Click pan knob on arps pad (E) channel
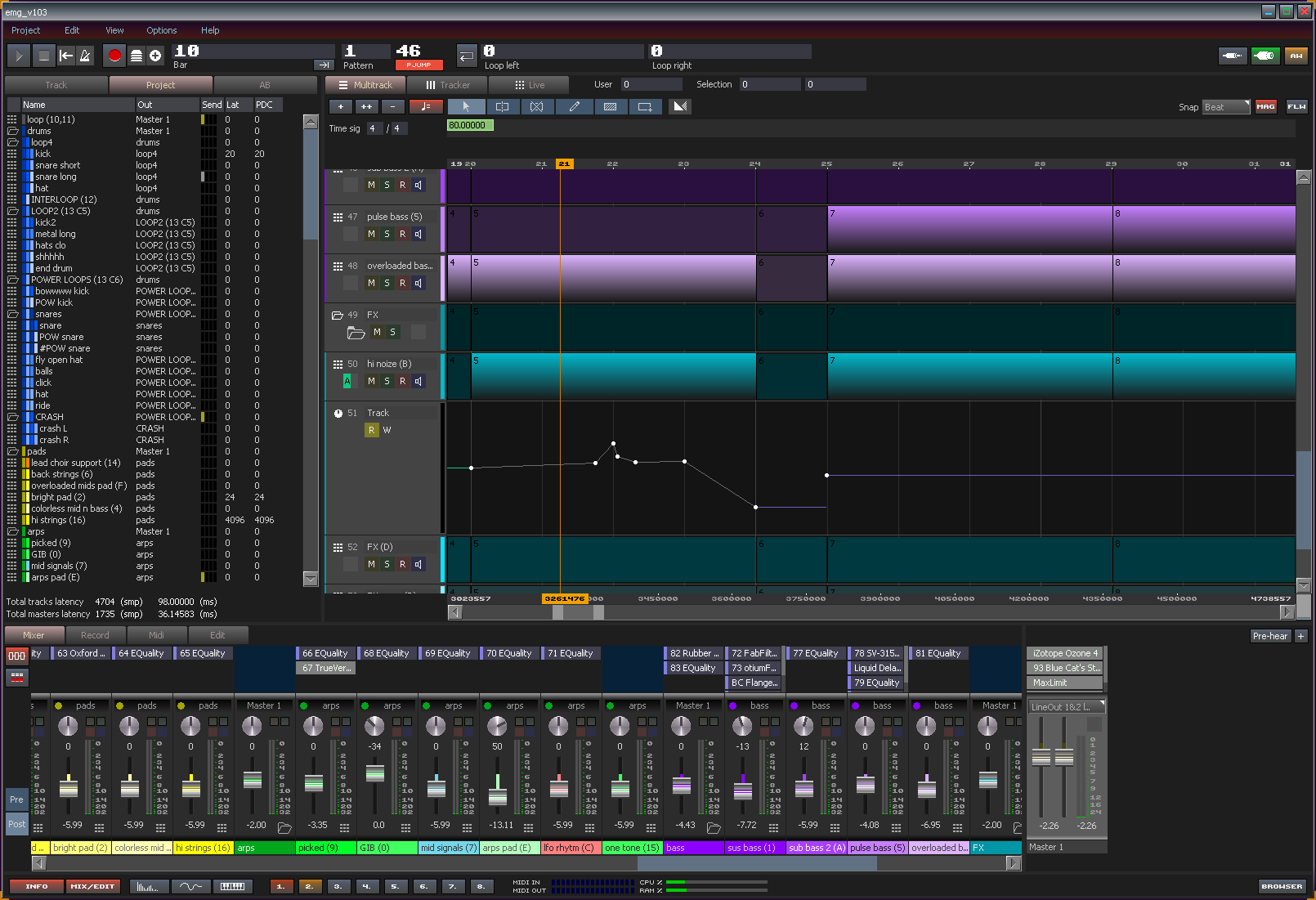 pos(497,726)
